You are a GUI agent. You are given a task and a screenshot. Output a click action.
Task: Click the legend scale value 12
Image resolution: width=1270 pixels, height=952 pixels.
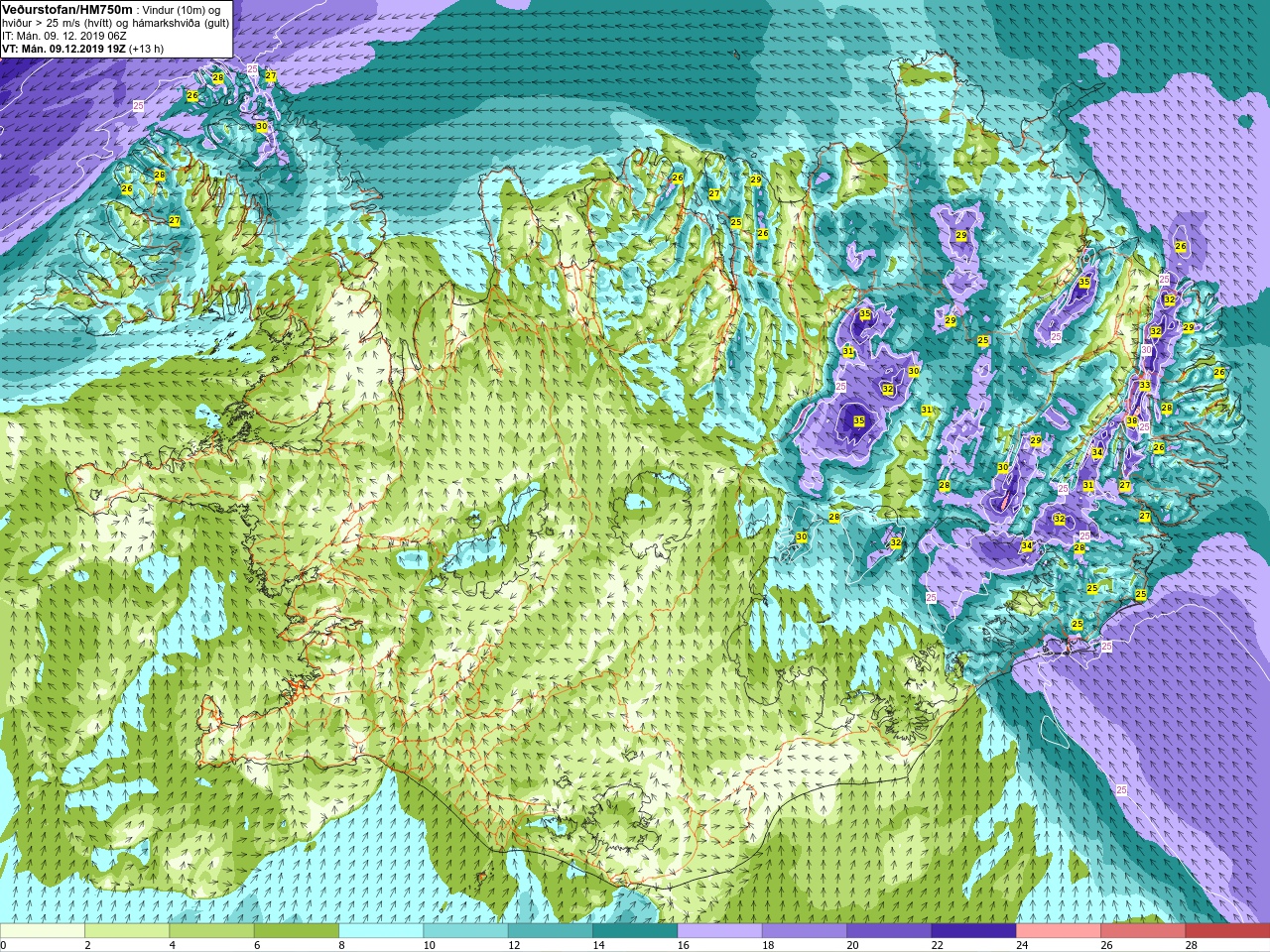[513, 945]
